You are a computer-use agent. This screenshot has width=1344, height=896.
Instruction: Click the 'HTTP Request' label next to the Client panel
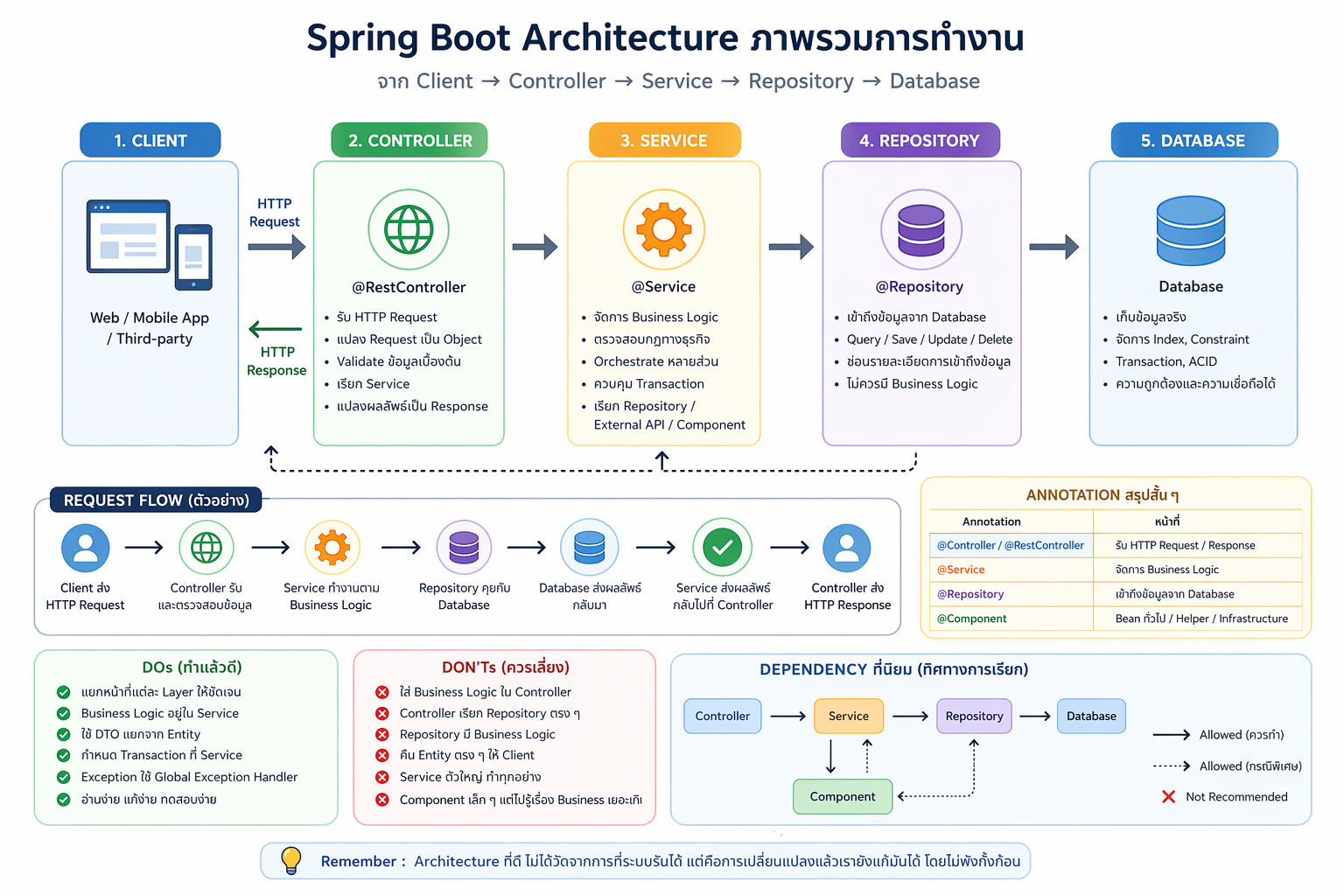click(275, 213)
